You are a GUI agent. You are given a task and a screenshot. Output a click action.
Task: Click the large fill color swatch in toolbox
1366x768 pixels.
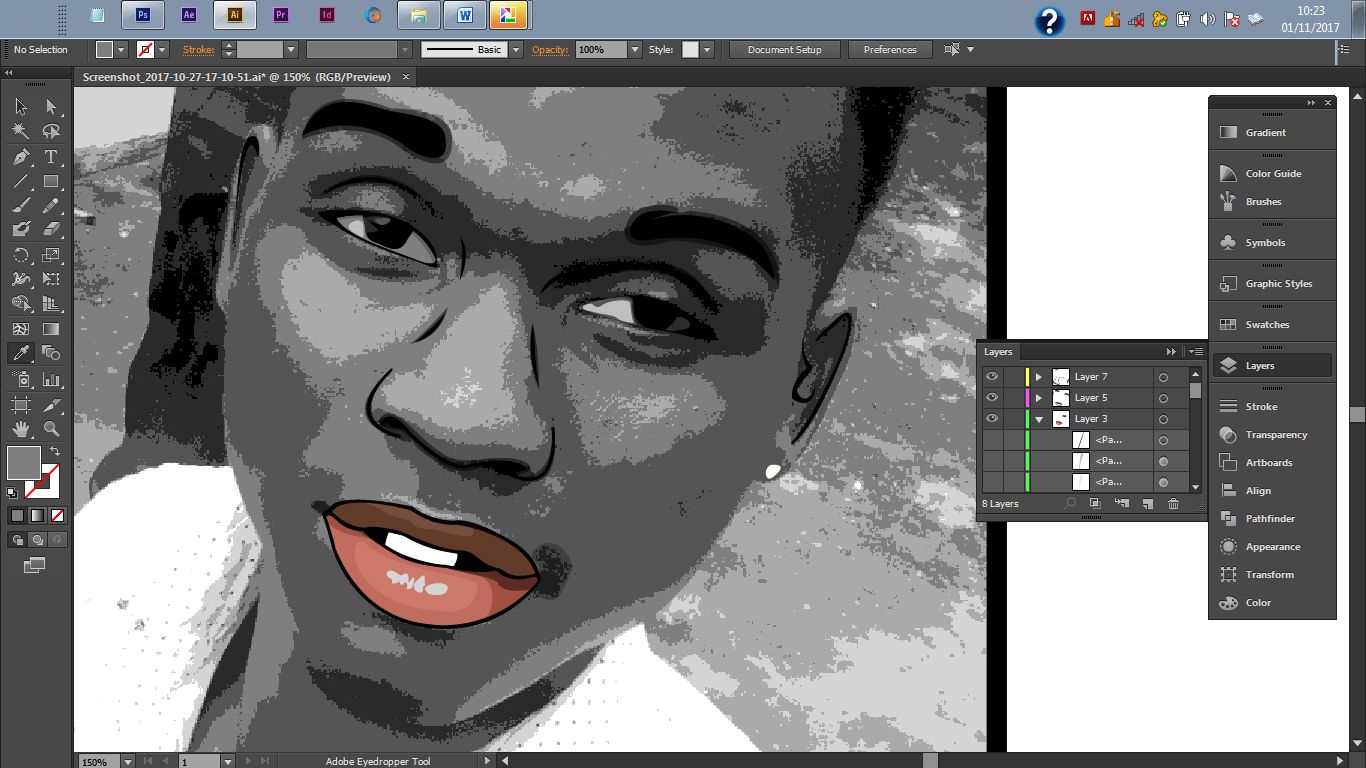tap(24, 463)
